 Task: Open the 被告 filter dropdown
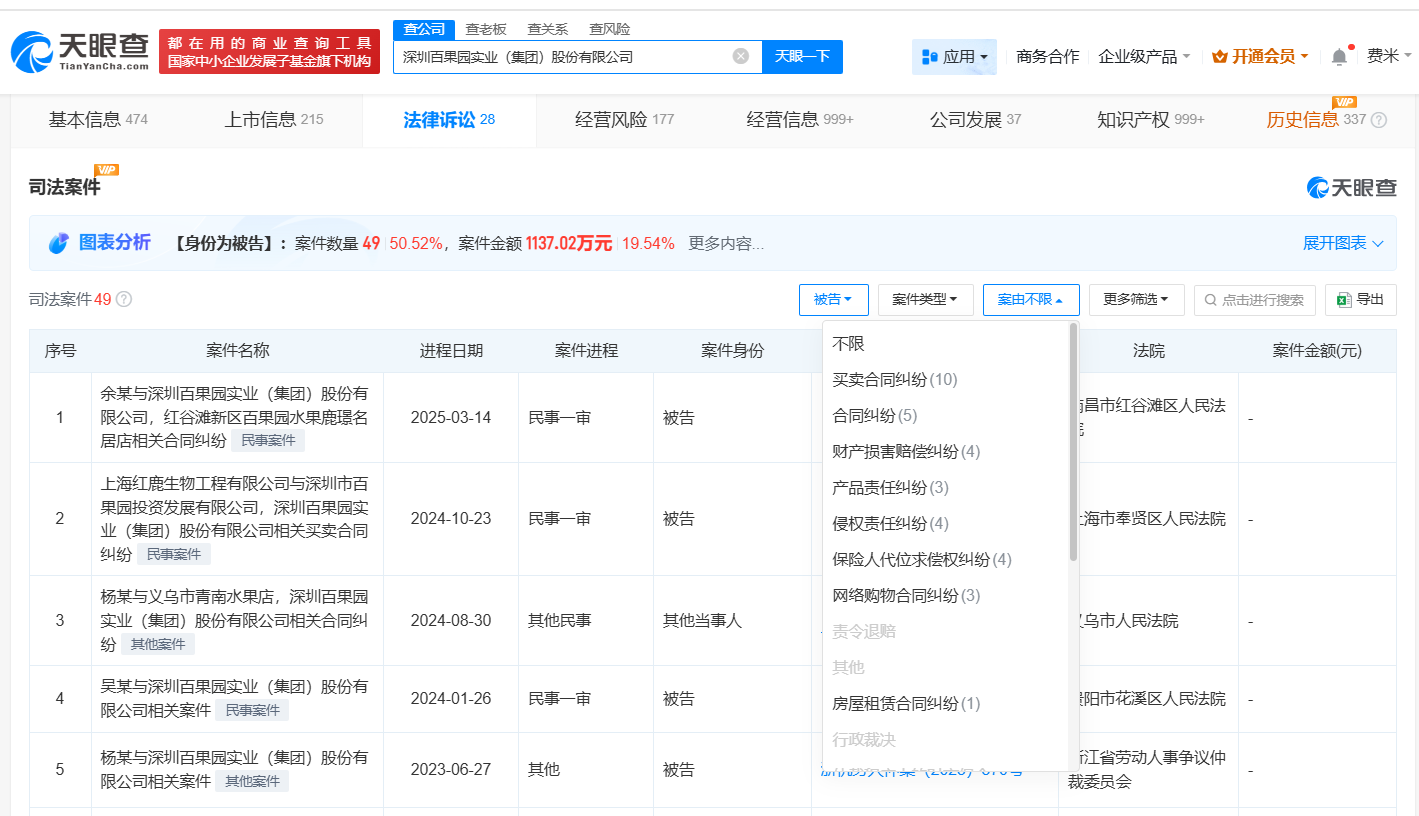(834, 299)
